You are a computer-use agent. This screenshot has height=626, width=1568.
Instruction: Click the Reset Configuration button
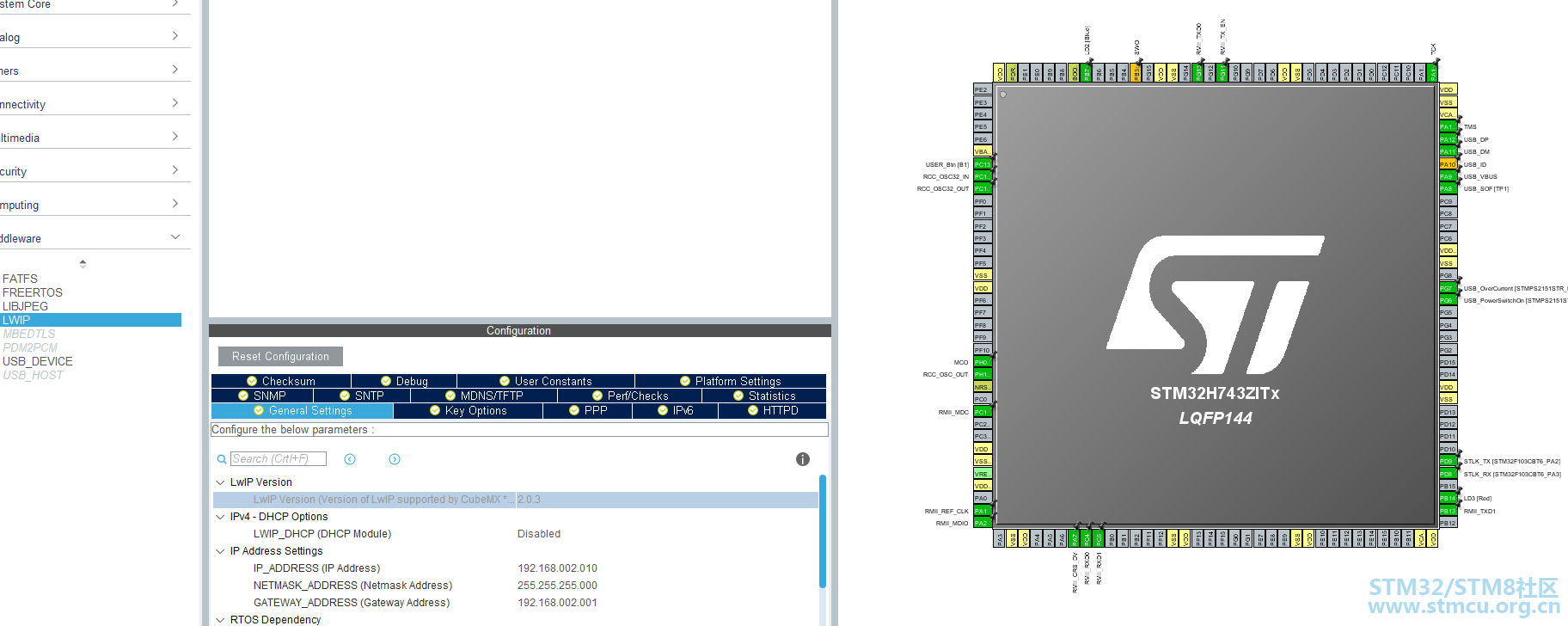[x=280, y=356]
